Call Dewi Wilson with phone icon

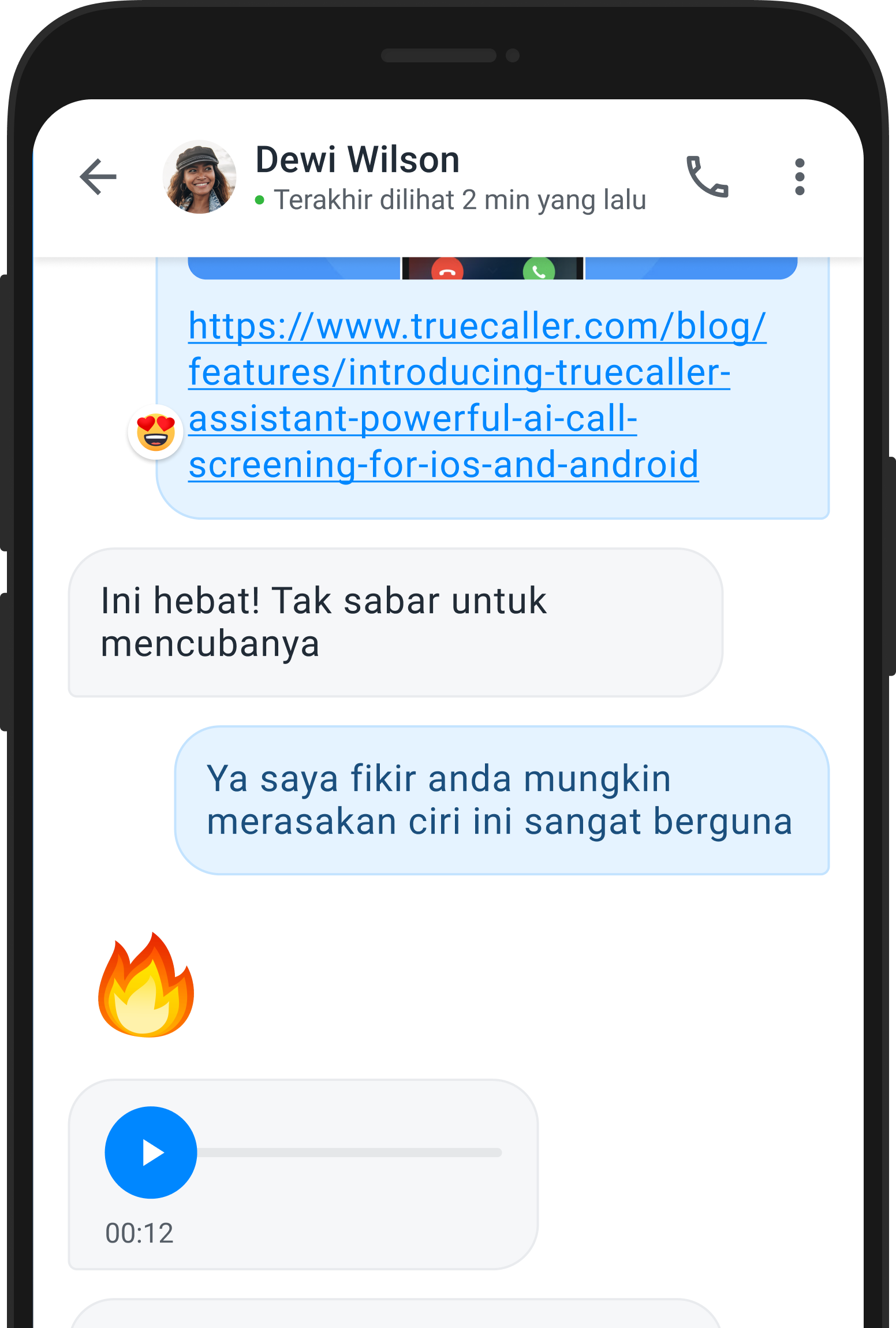(707, 177)
